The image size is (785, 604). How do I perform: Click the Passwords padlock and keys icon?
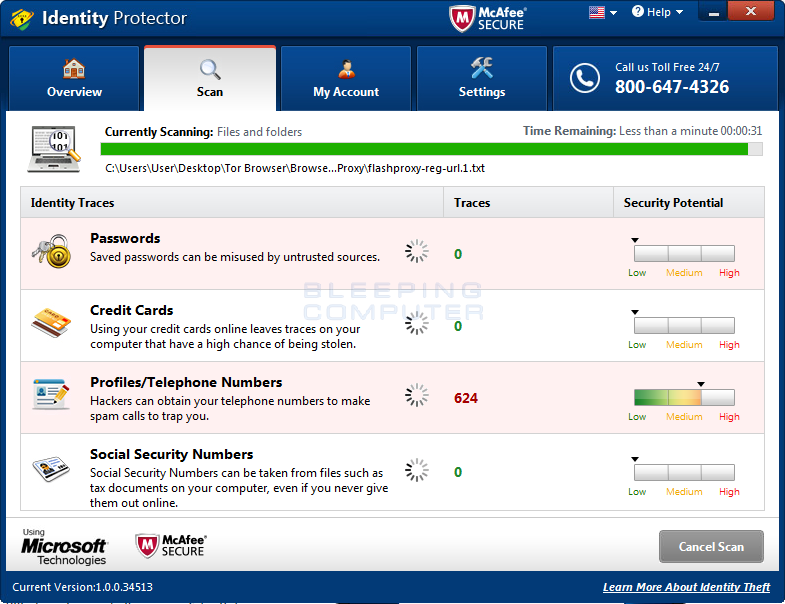pyautogui.click(x=50, y=250)
